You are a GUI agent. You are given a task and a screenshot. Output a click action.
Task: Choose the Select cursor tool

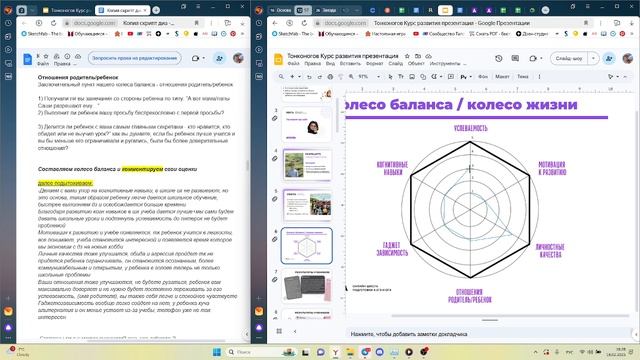point(390,76)
